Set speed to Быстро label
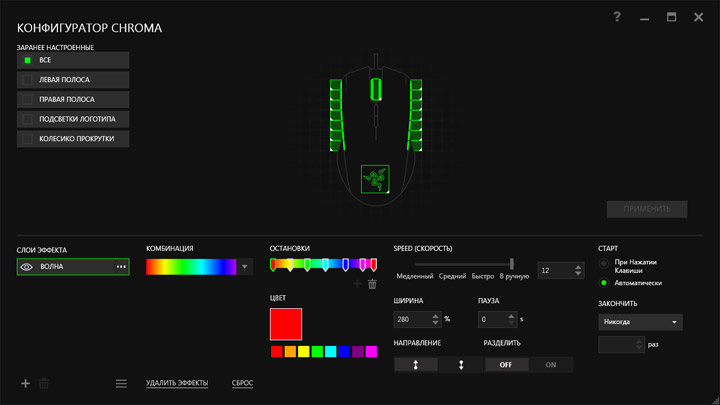The height and width of the screenshot is (405, 720). 483,276
